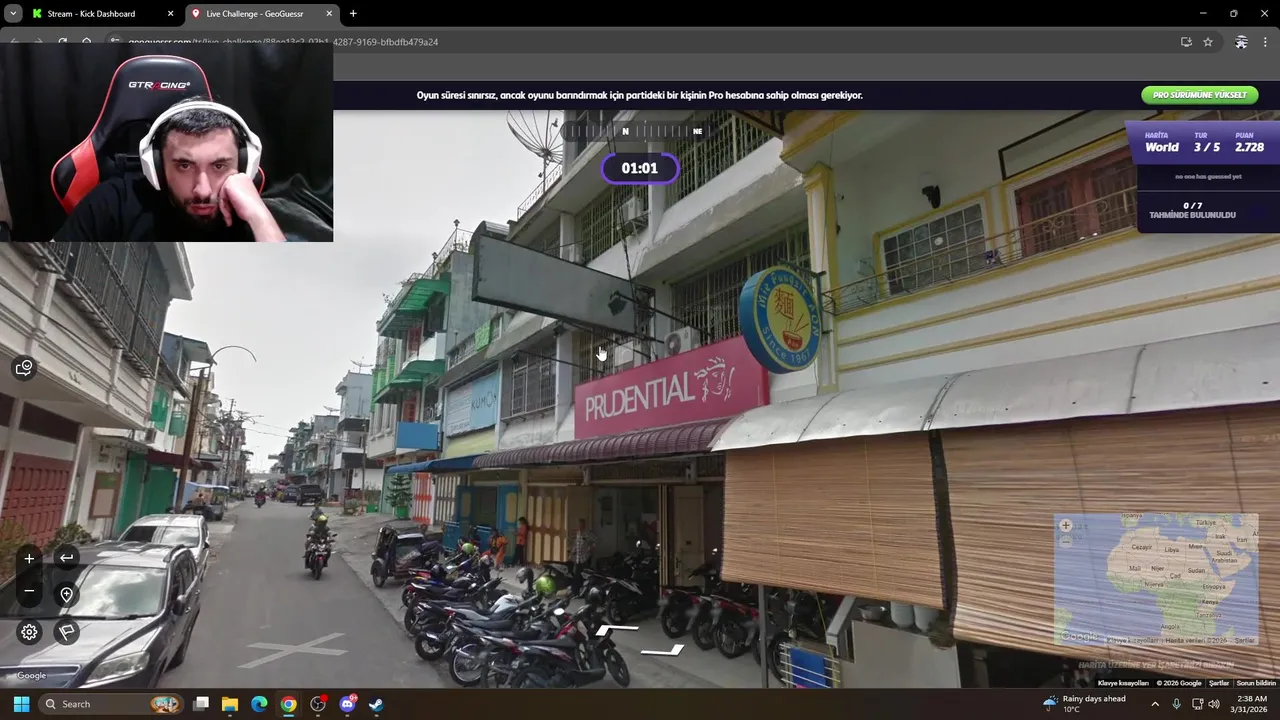The width and height of the screenshot is (1280, 720).
Task: Click the 3 / 5 round indicator
Action: [1207, 147]
